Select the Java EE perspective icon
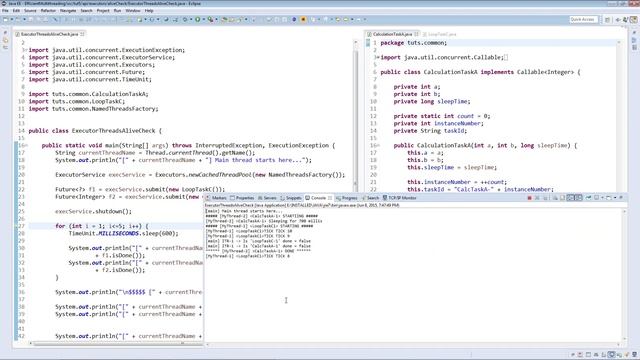 tap(633, 19)
